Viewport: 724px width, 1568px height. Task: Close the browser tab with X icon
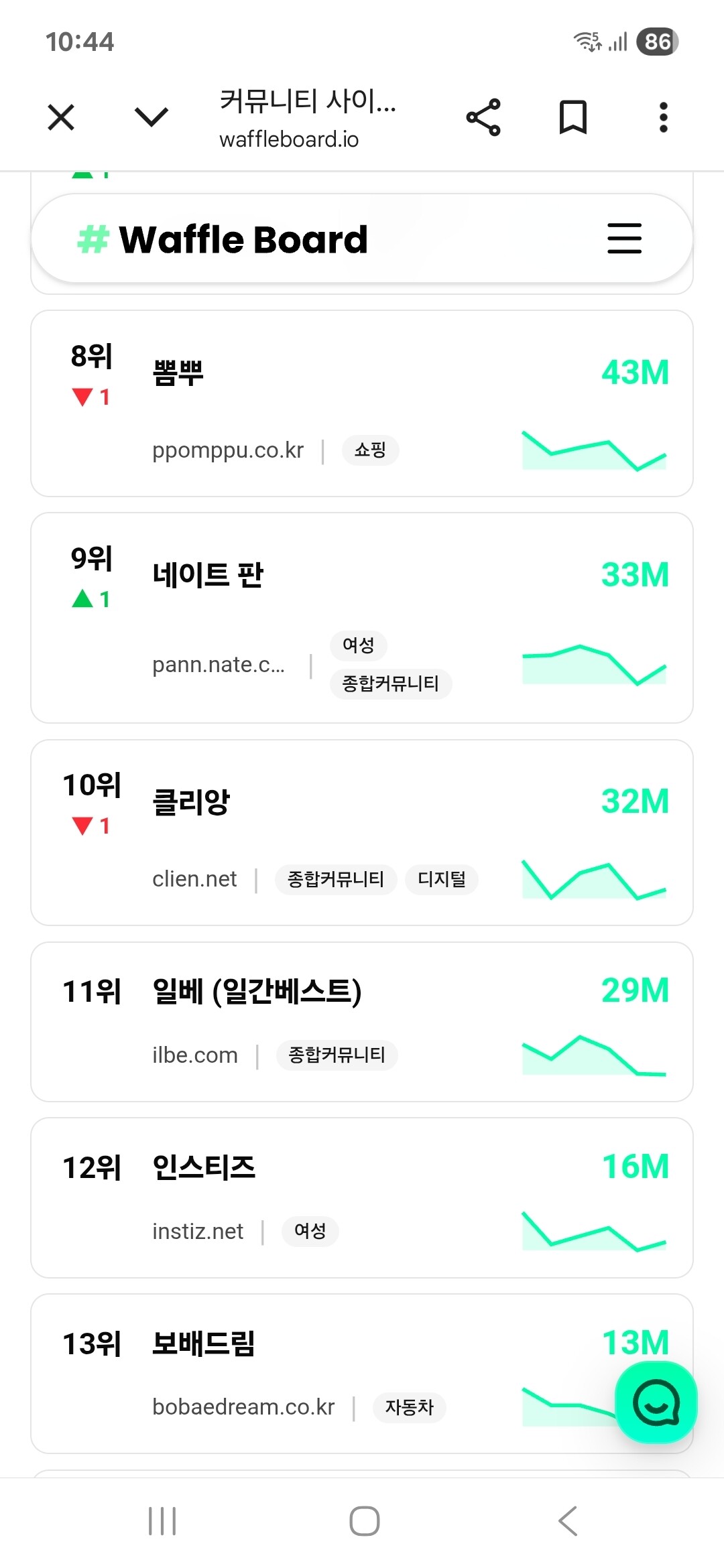[x=61, y=117]
